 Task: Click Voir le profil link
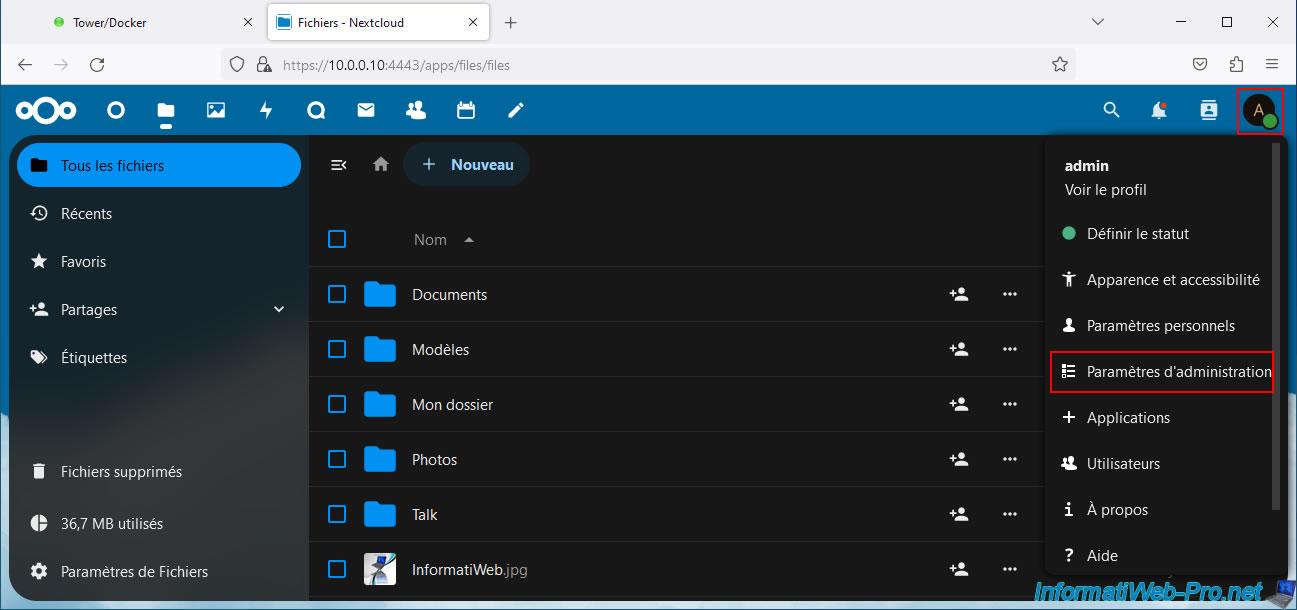tap(1105, 190)
